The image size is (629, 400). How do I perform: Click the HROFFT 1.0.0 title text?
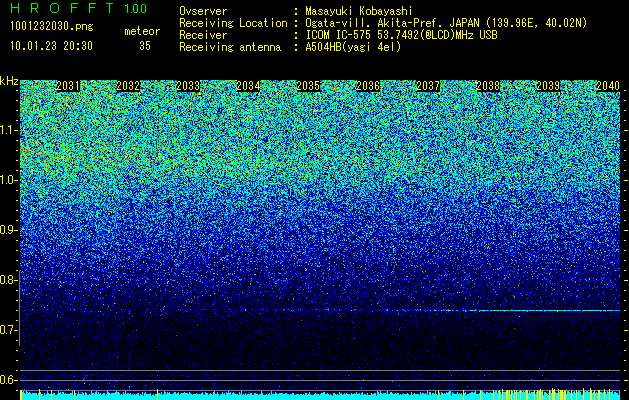click(79, 8)
